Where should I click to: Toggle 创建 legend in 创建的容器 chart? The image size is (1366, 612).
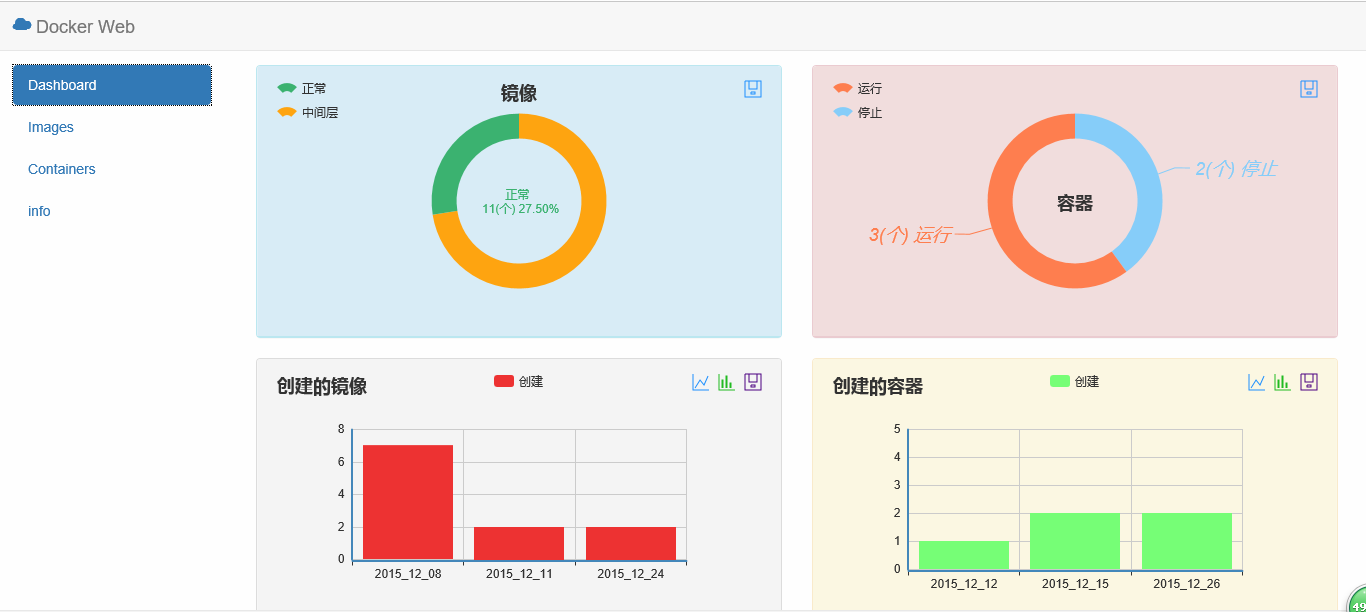point(1074,381)
